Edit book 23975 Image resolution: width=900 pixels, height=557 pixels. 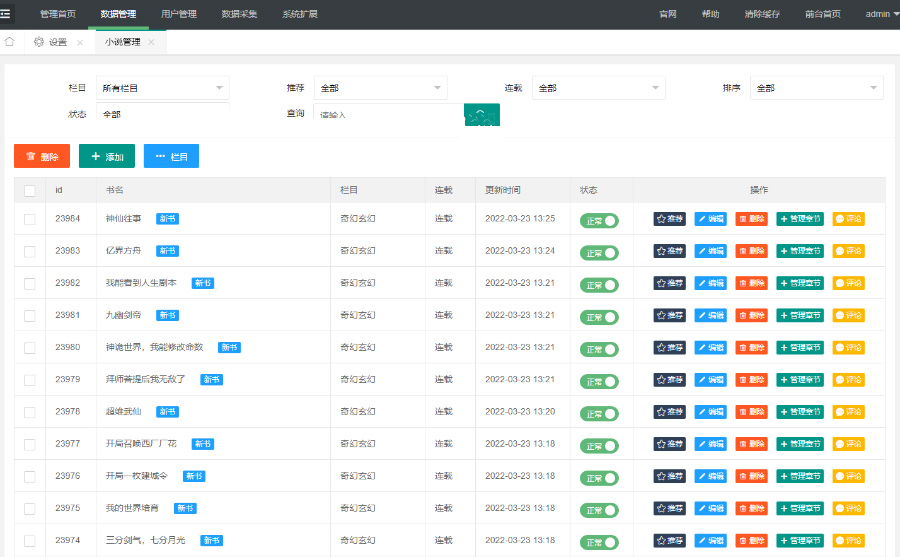(x=711, y=508)
